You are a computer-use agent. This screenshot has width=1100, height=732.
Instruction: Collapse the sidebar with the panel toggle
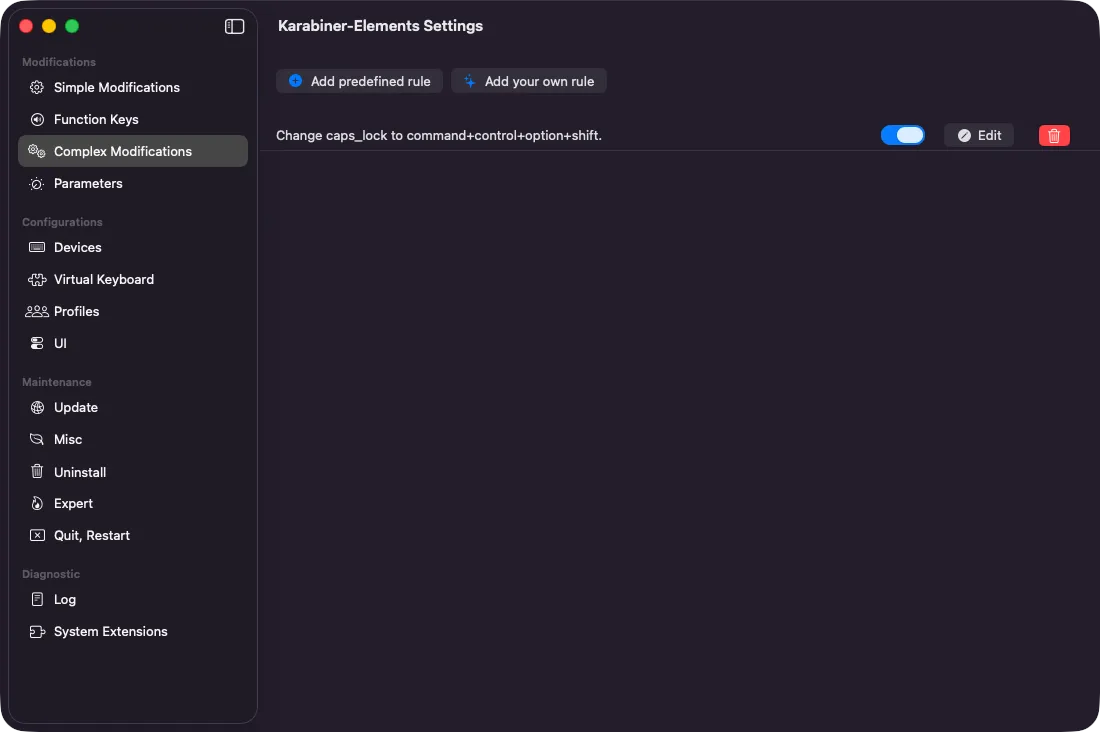pos(234,27)
